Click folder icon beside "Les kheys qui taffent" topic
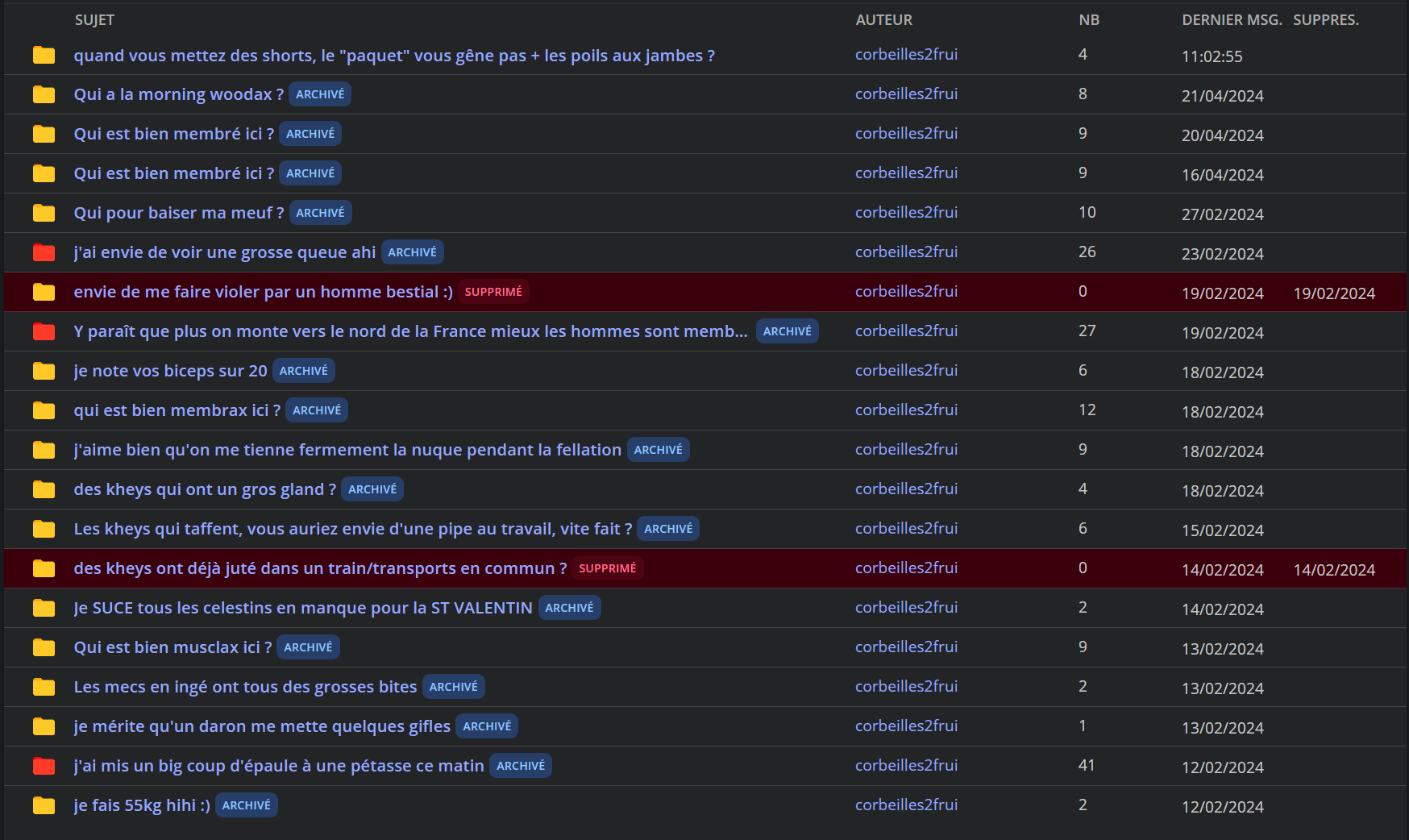Image resolution: width=1409 pixels, height=840 pixels. point(44,530)
